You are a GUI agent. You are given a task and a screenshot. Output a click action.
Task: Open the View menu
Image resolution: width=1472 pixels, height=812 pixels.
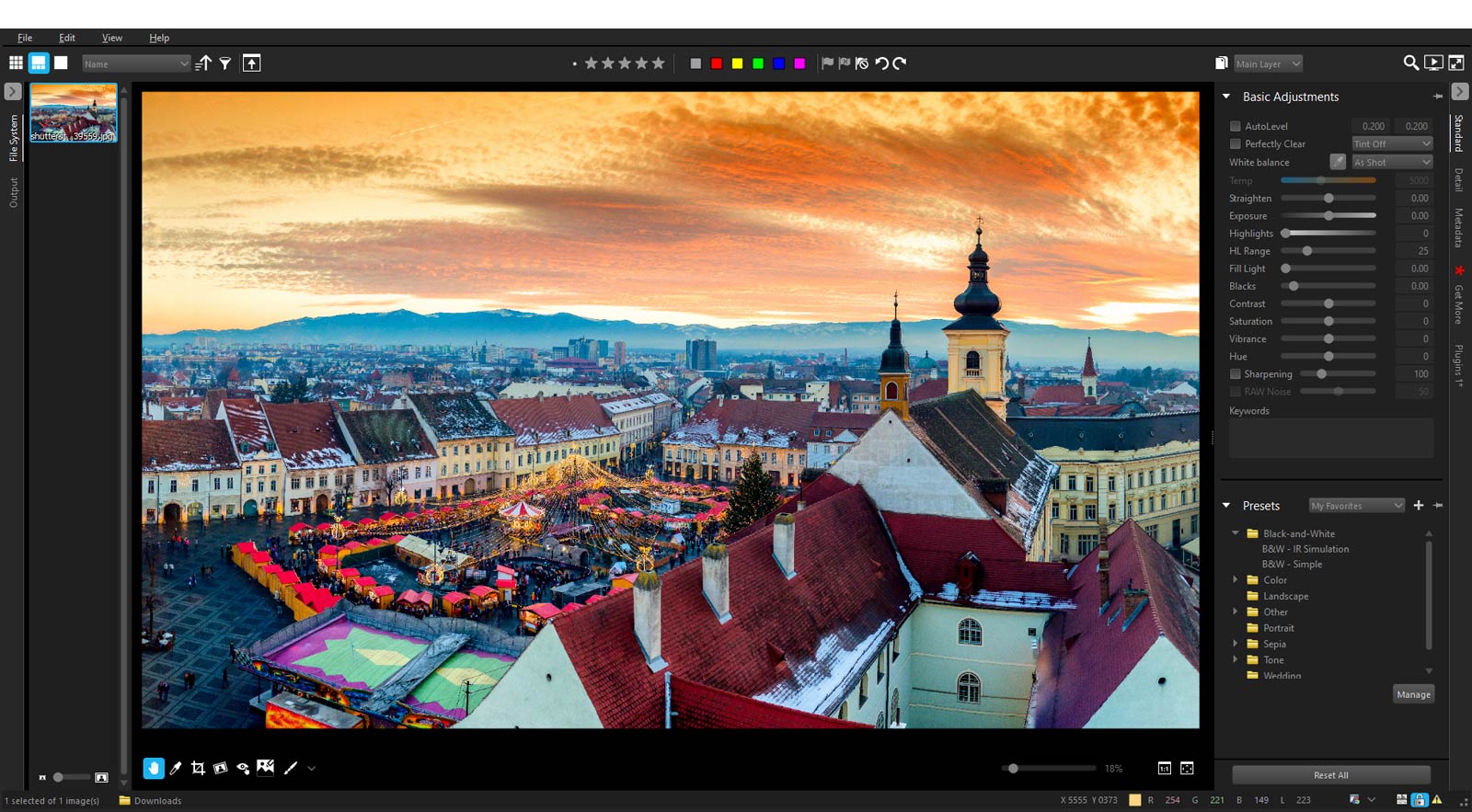point(112,38)
